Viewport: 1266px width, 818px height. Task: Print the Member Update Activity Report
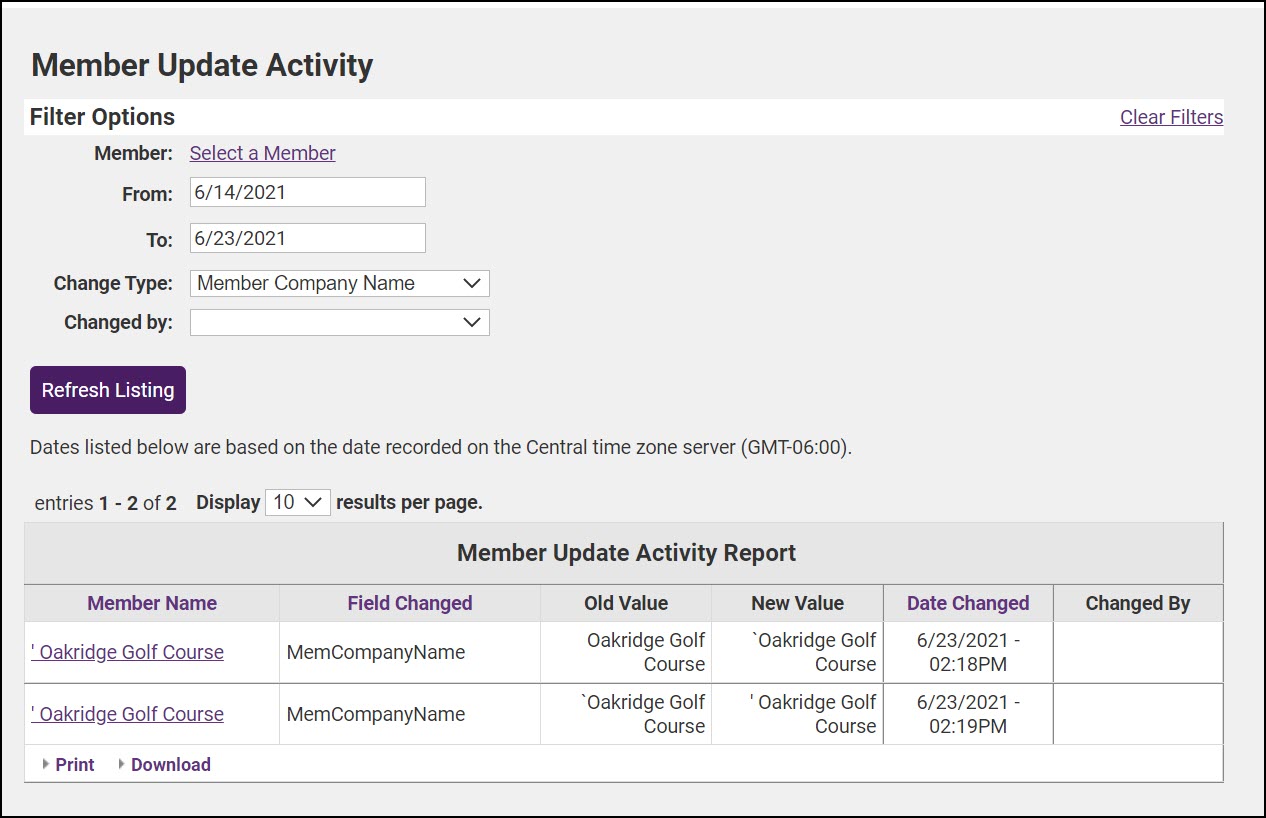pyautogui.click(x=75, y=764)
